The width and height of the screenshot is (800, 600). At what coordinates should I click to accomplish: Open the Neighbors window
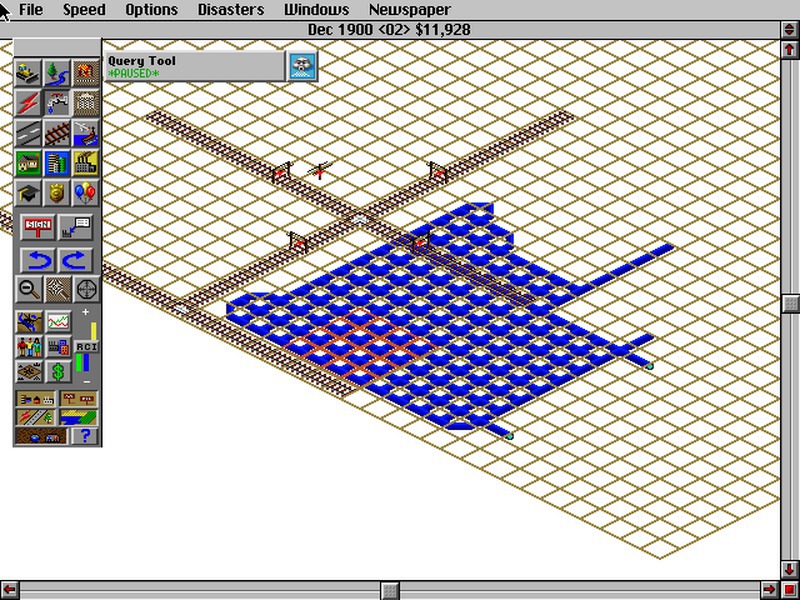click(29, 372)
